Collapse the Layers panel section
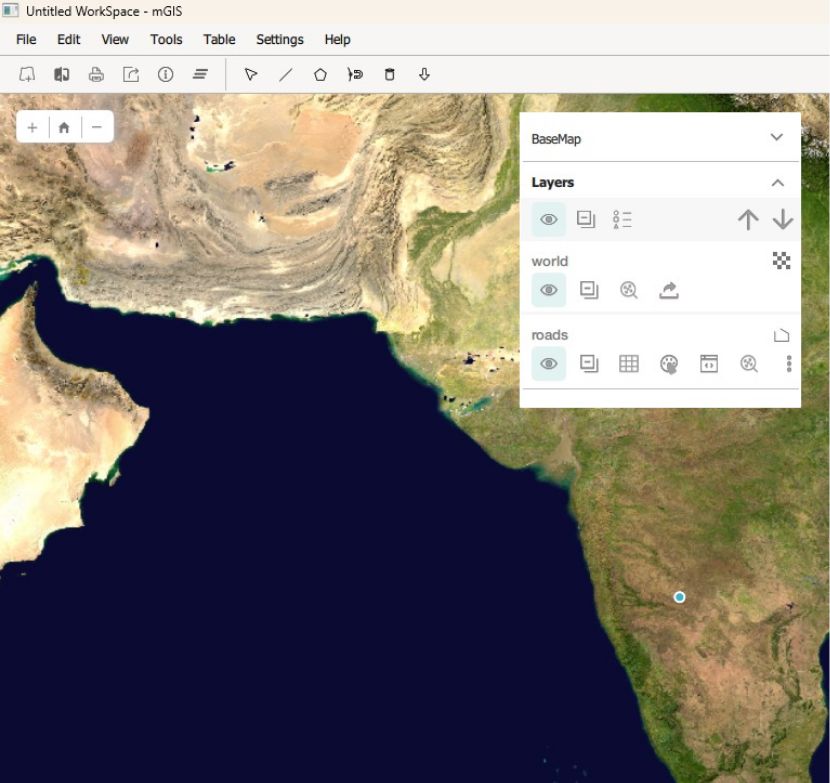The image size is (830, 783). click(x=777, y=183)
